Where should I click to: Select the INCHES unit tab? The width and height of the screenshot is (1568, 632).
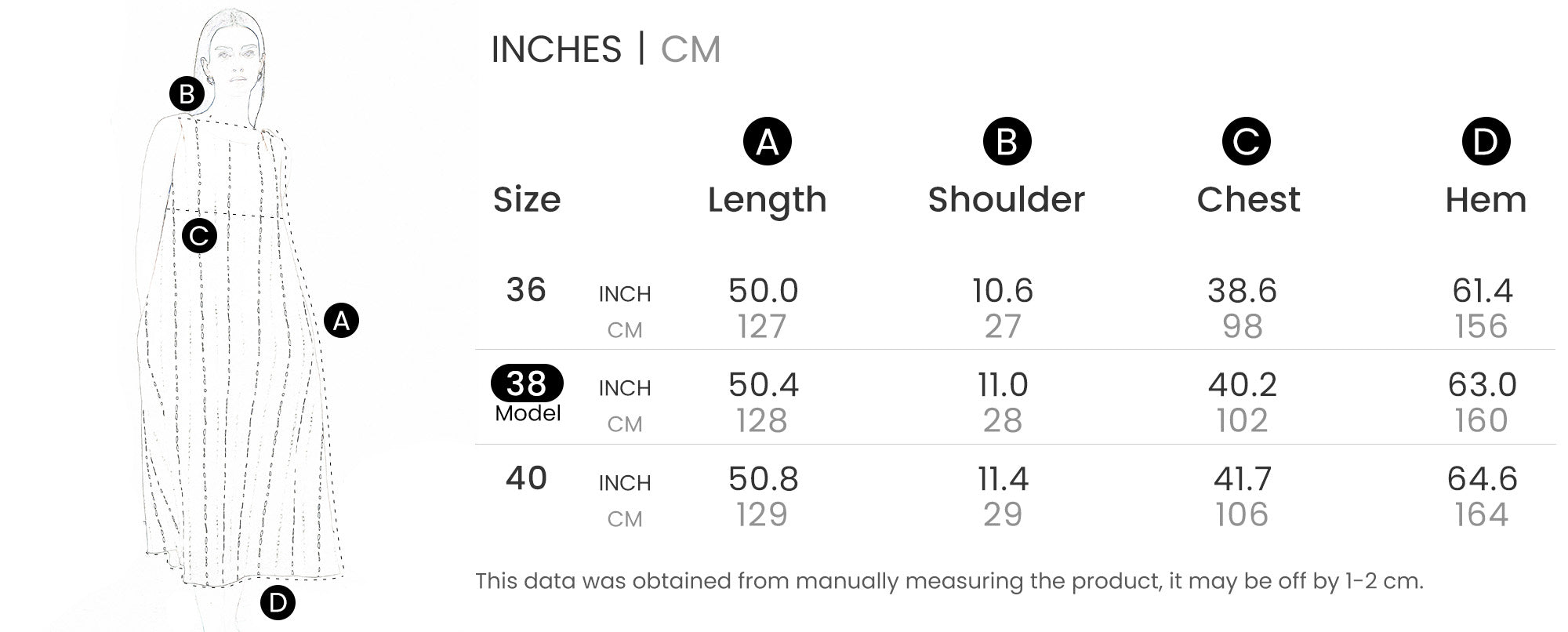tap(556, 49)
